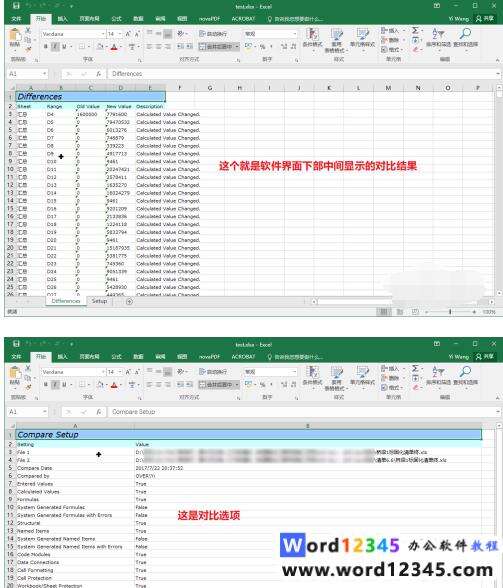
Task: Click Share button in lower window
Action: tap(485, 356)
